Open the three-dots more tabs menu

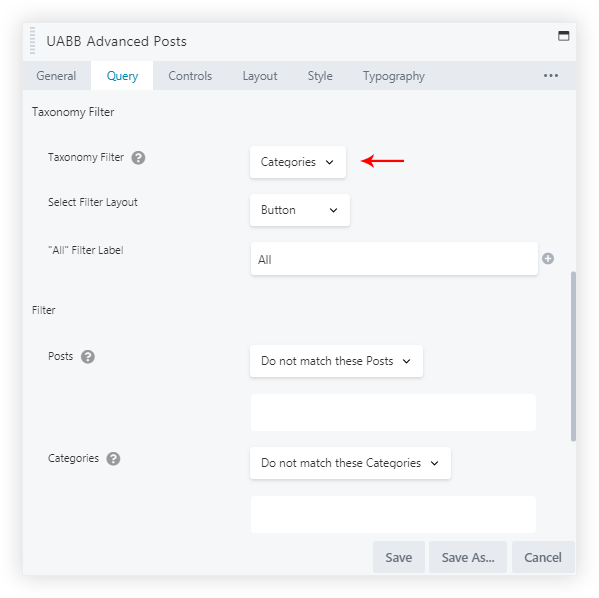[551, 76]
